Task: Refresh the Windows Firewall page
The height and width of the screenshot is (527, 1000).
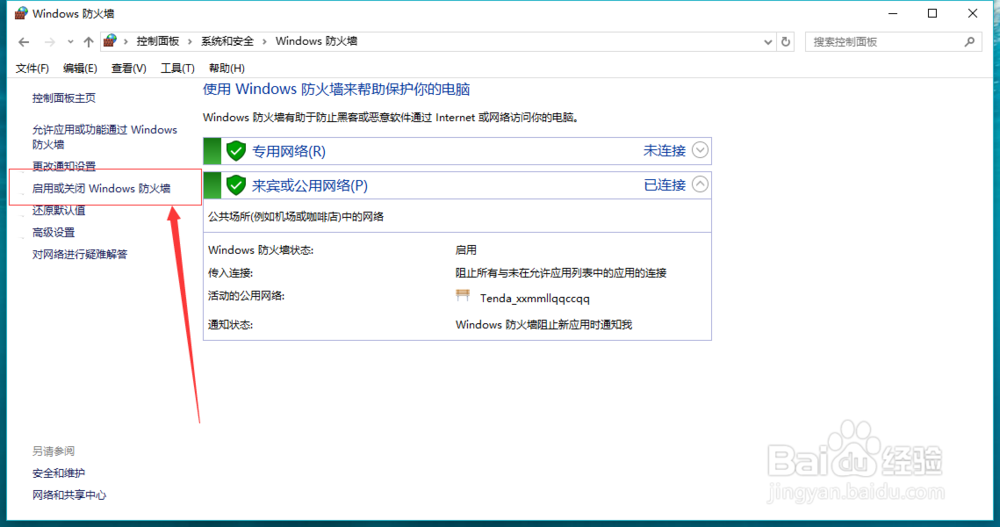Action: point(786,42)
